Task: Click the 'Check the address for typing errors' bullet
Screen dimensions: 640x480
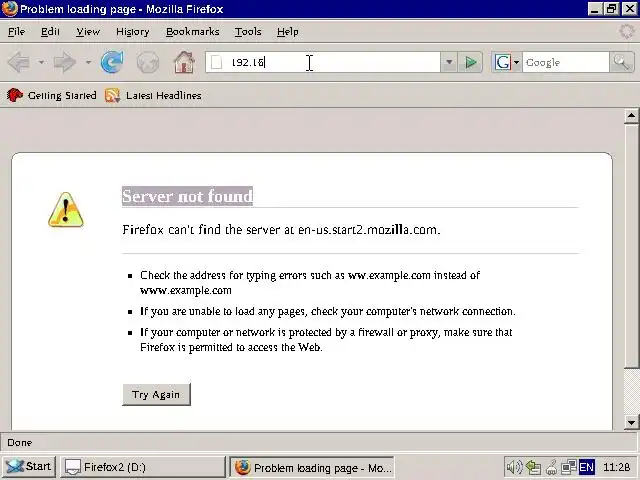Action: tap(310, 283)
